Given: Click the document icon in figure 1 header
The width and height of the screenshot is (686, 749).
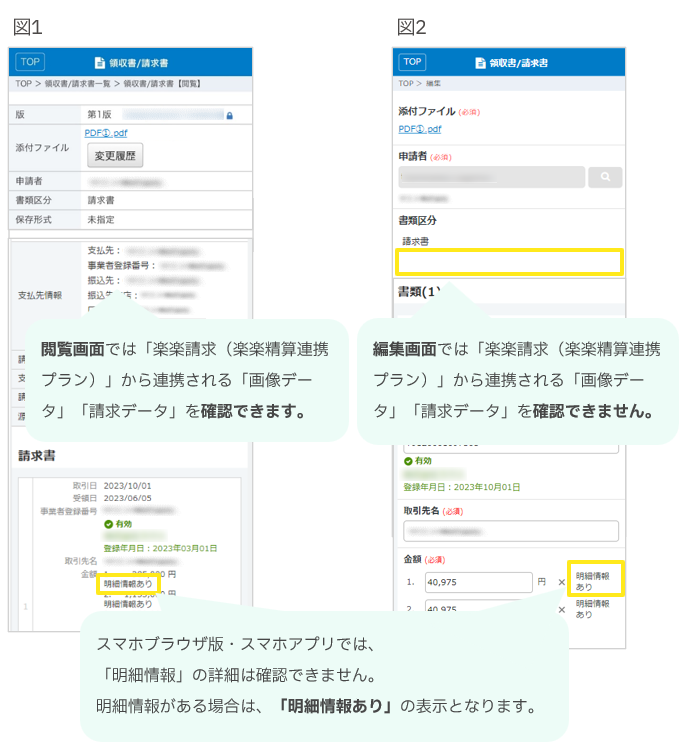Looking at the screenshot, I should tap(100, 63).
